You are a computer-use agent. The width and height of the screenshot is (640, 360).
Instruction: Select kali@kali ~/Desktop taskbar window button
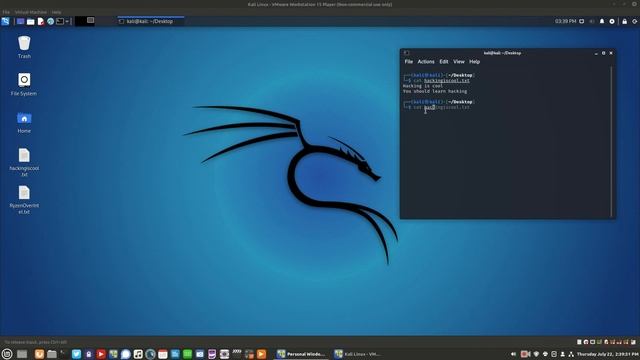tap(151, 21)
